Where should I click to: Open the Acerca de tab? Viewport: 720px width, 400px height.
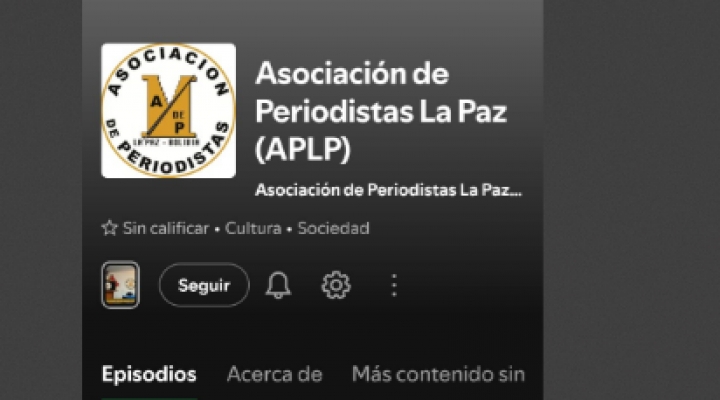(x=275, y=374)
